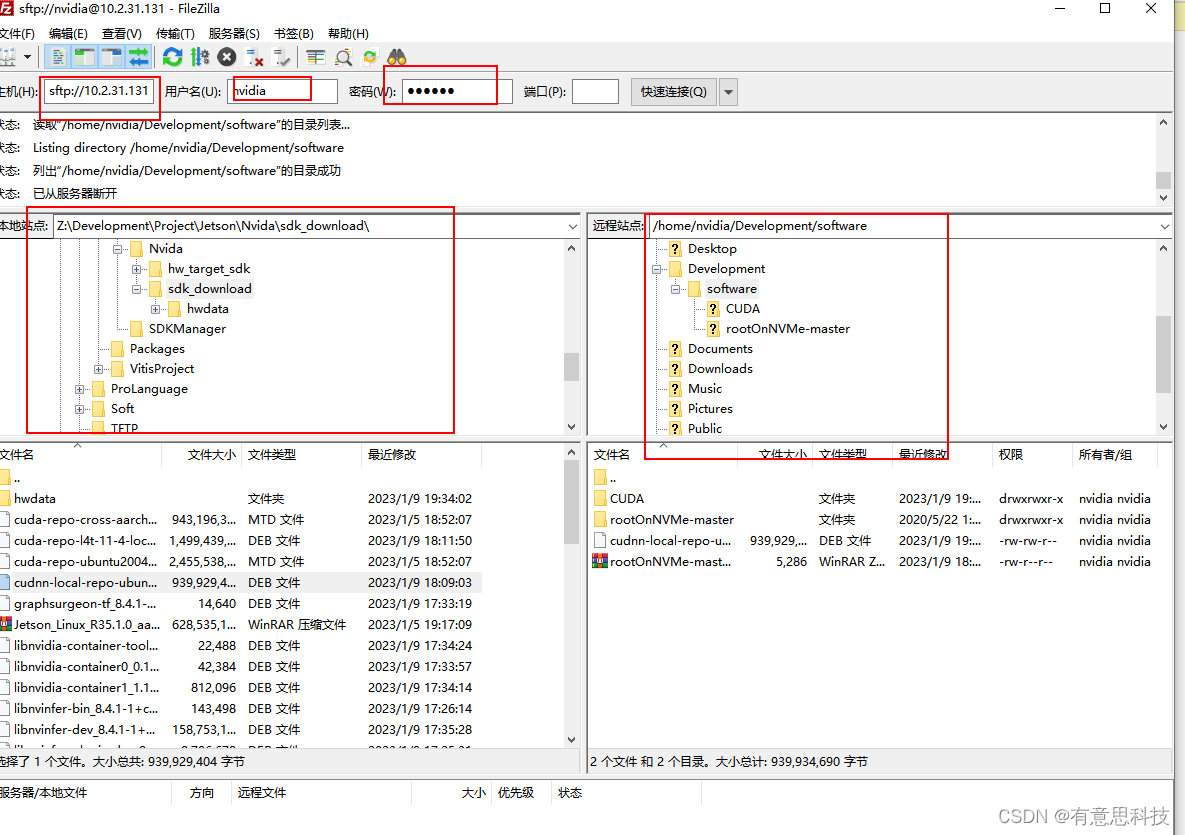Toggle directory comparison

(343, 57)
